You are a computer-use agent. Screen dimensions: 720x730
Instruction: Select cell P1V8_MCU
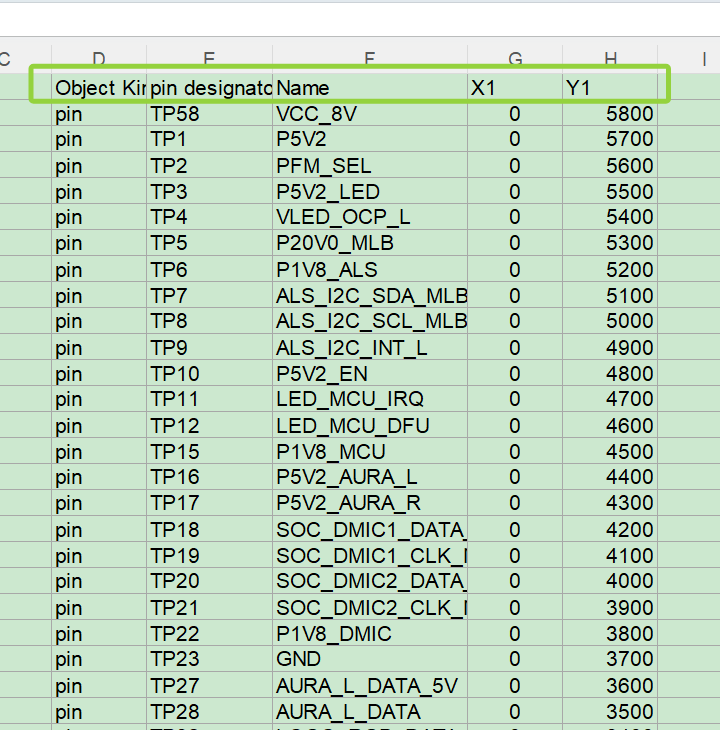coord(370,451)
